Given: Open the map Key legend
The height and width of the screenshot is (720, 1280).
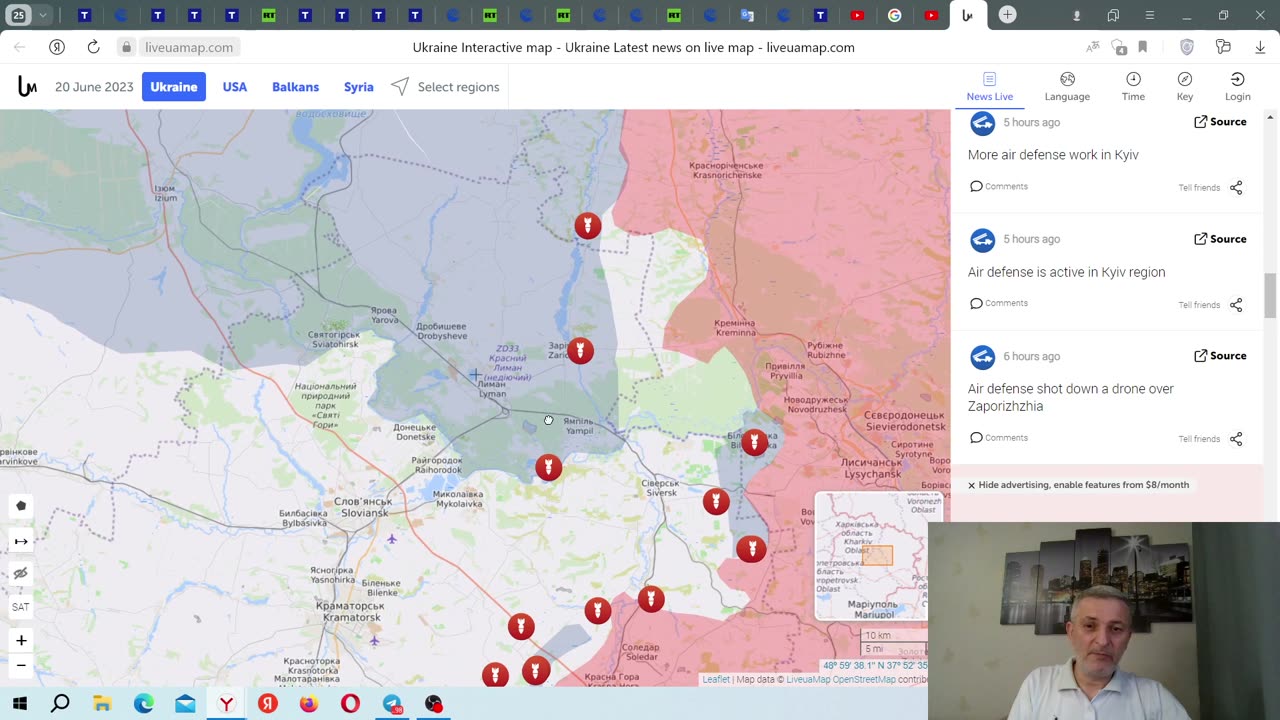Looking at the screenshot, I should click(x=1185, y=87).
